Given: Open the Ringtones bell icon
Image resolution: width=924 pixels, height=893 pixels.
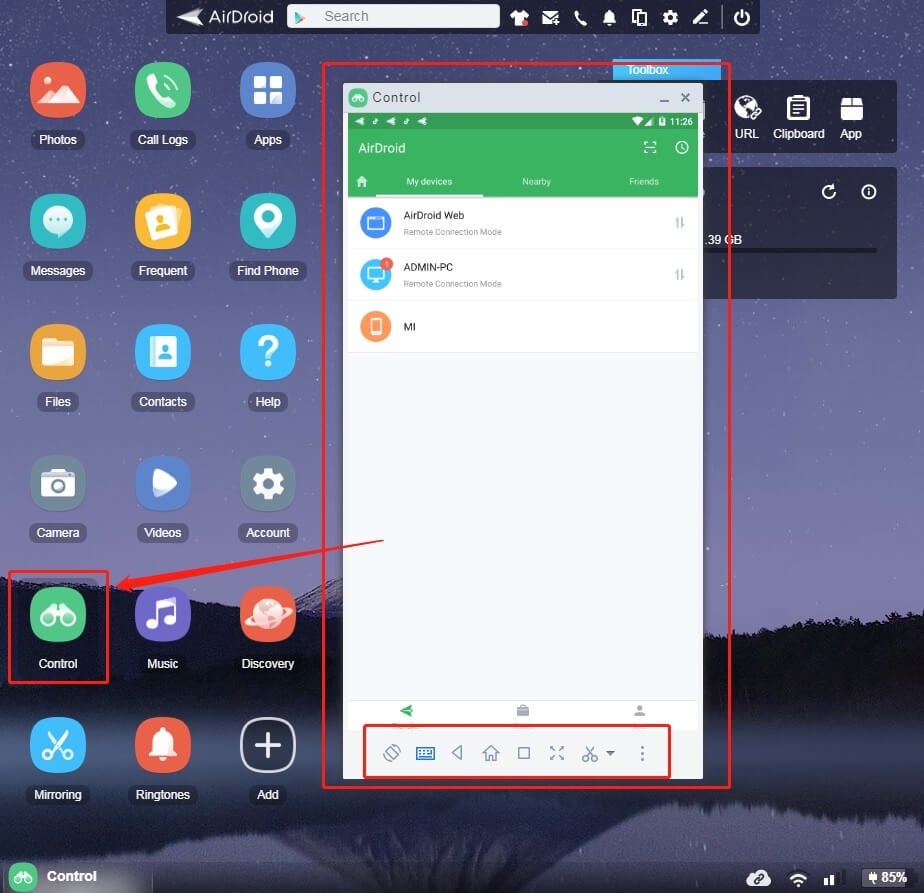Looking at the screenshot, I should (x=163, y=745).
